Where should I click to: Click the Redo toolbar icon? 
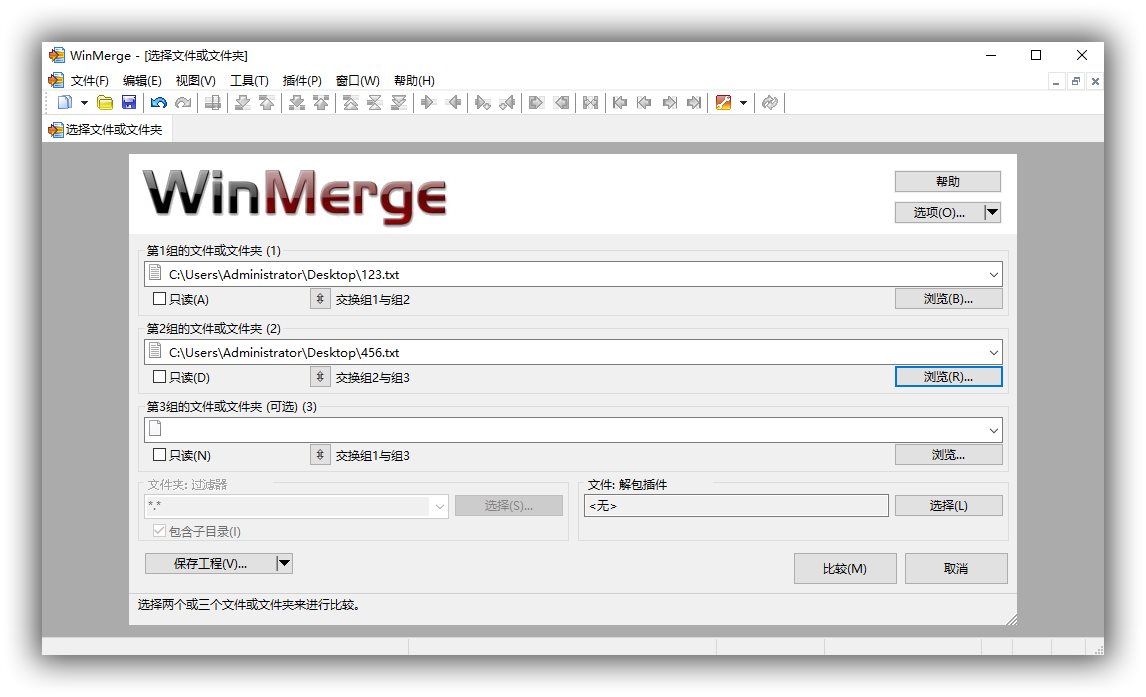tap(183, 102)
